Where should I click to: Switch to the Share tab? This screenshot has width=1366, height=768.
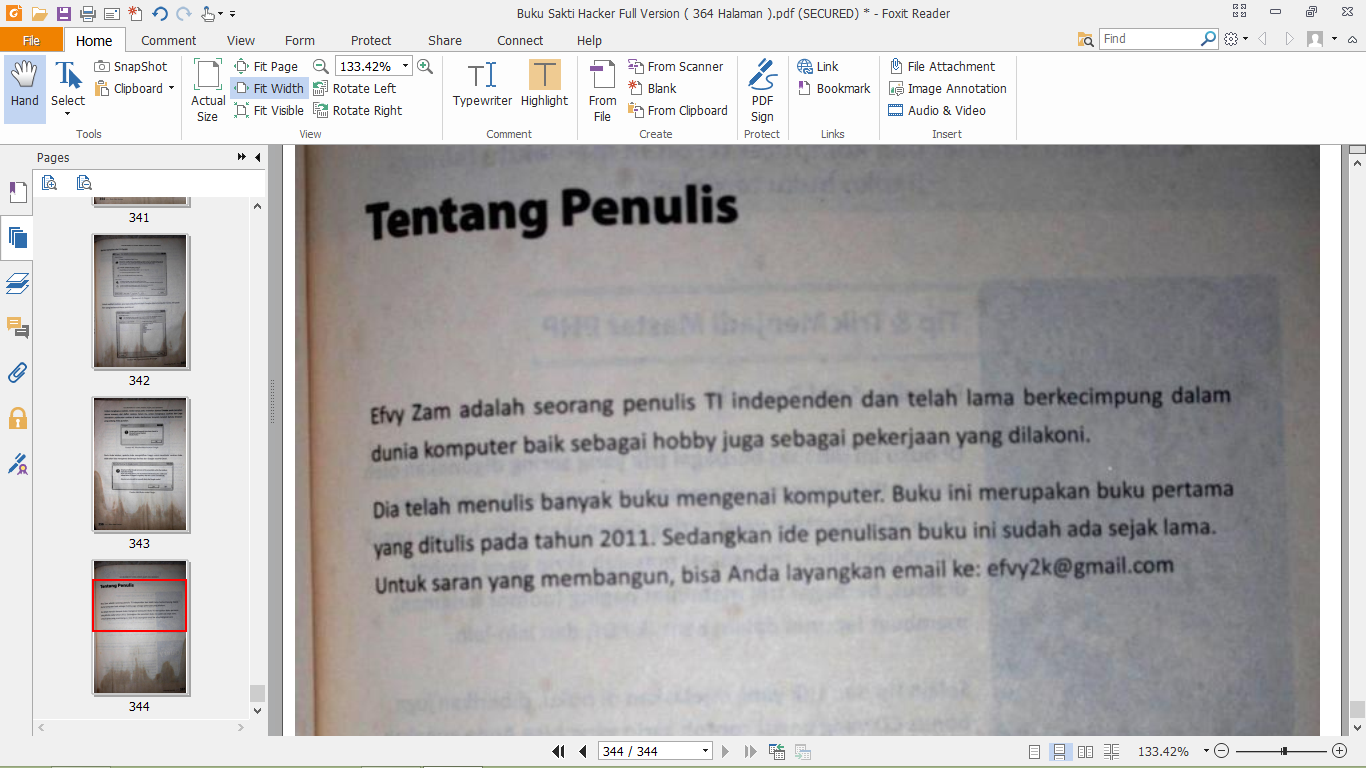point(445,40)
